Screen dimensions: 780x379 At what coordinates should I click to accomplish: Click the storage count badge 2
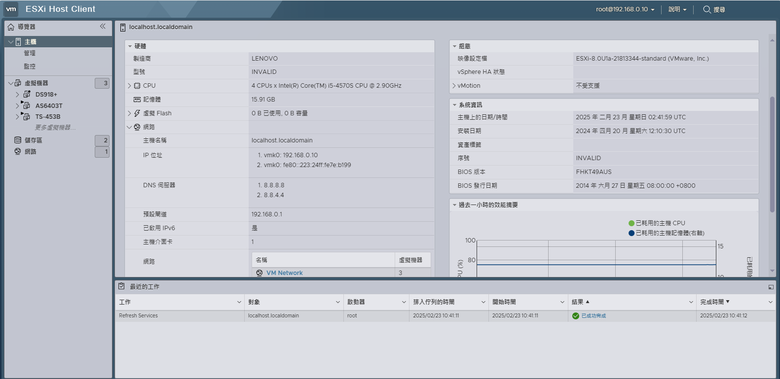pos(102,141)
